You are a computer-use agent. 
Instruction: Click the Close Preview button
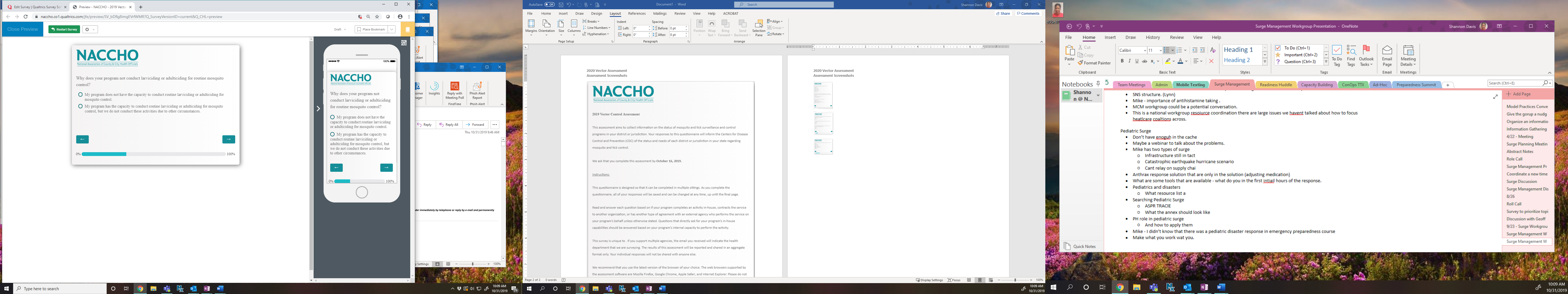click(x=23, y=29)
